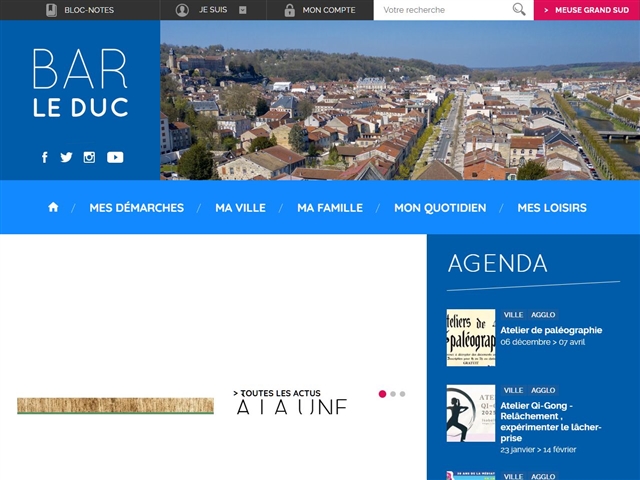Go to Meuse Grand Sud site
The image size is (640, 480).
tap(587, 10)
